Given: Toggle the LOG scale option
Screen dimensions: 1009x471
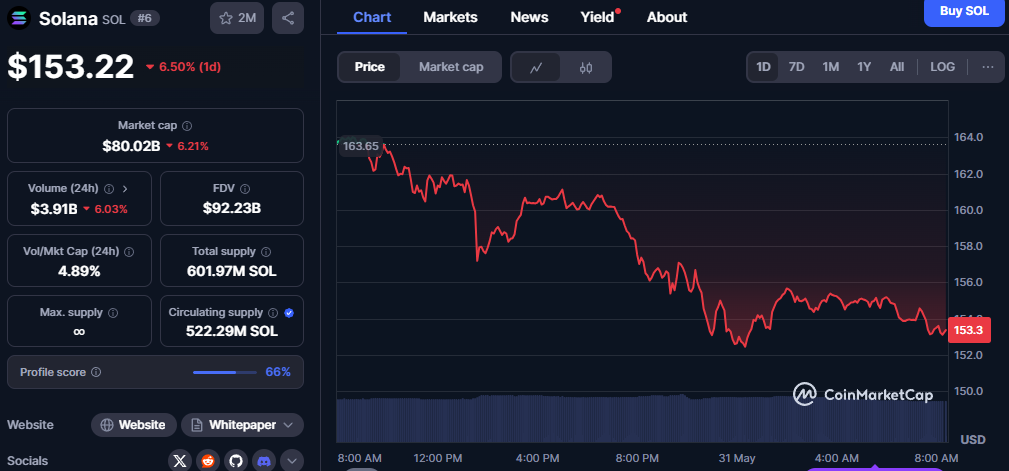Looking at the screenshot, I should [x=943, y=67].
